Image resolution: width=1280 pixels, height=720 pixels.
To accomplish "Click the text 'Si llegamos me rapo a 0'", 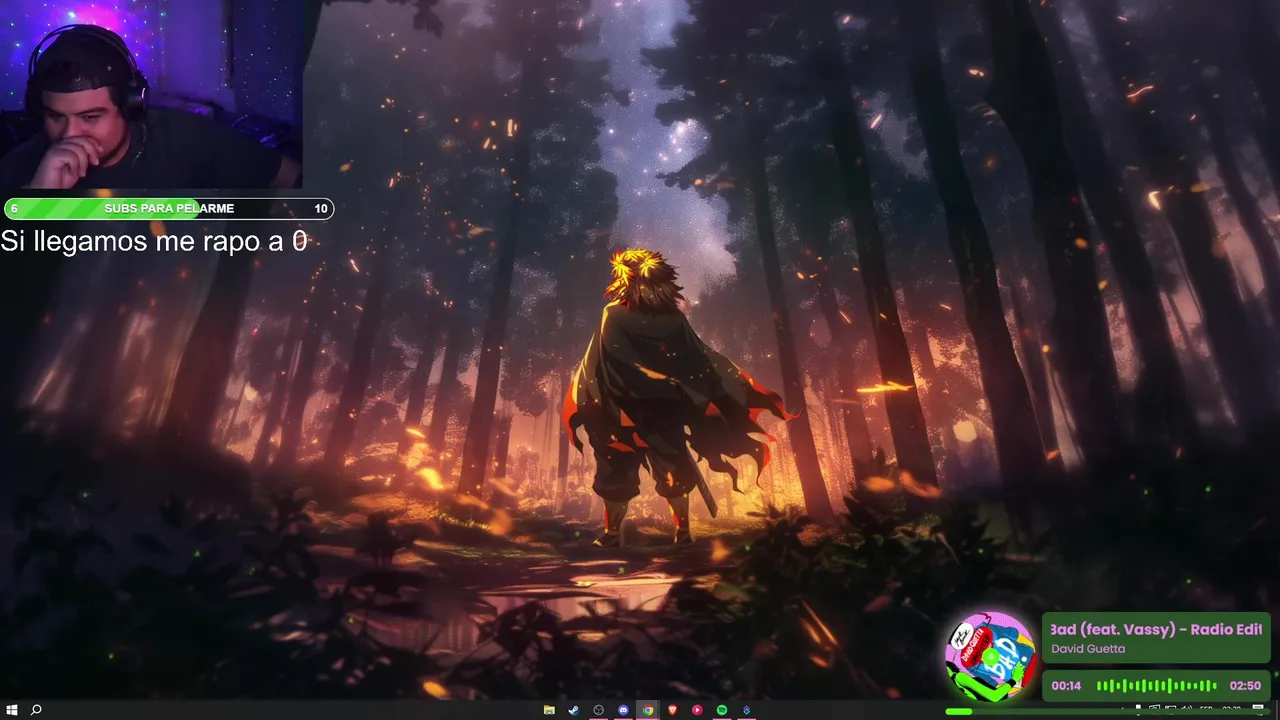I will [154, 241].
